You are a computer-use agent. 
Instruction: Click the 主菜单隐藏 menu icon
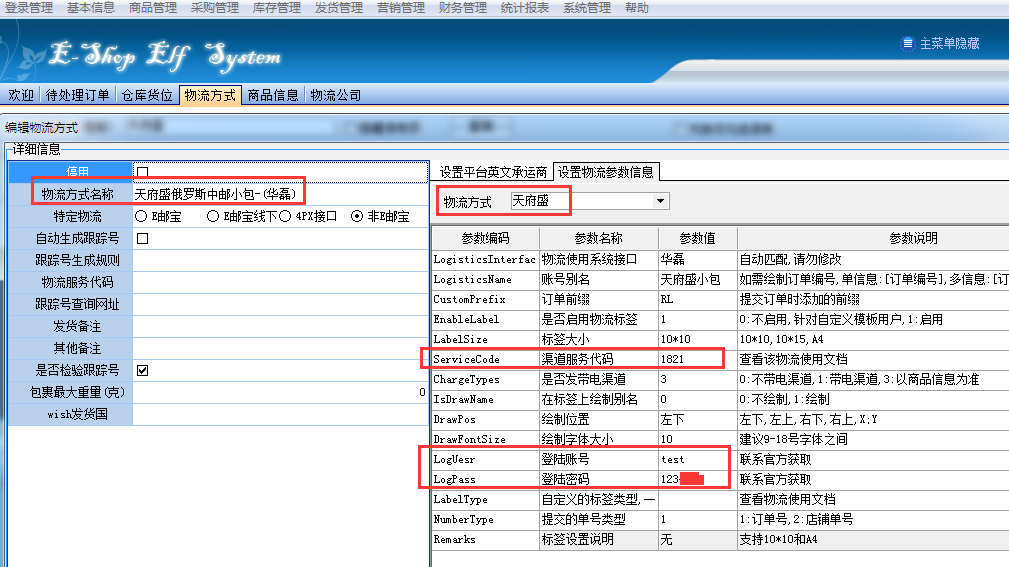pyautogui.click(x=907, y=44)
